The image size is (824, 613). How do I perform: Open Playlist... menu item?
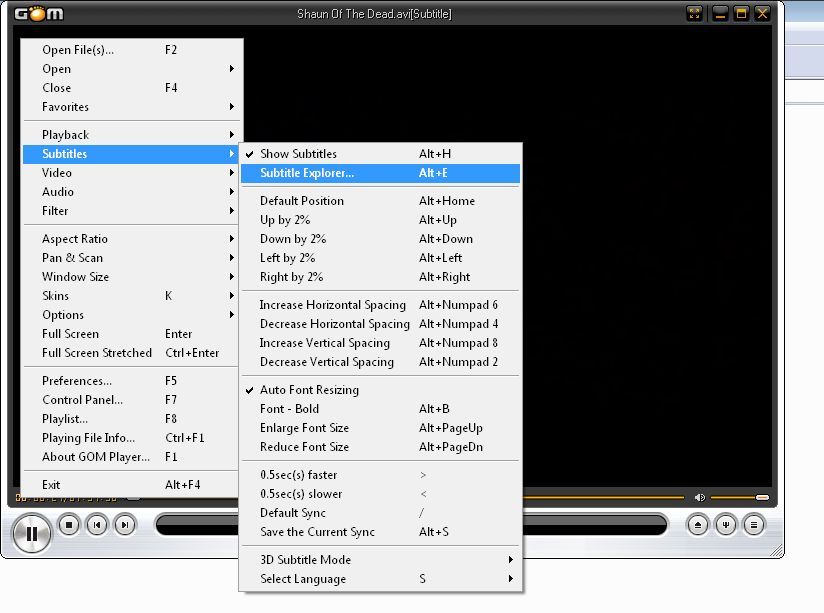131,419
